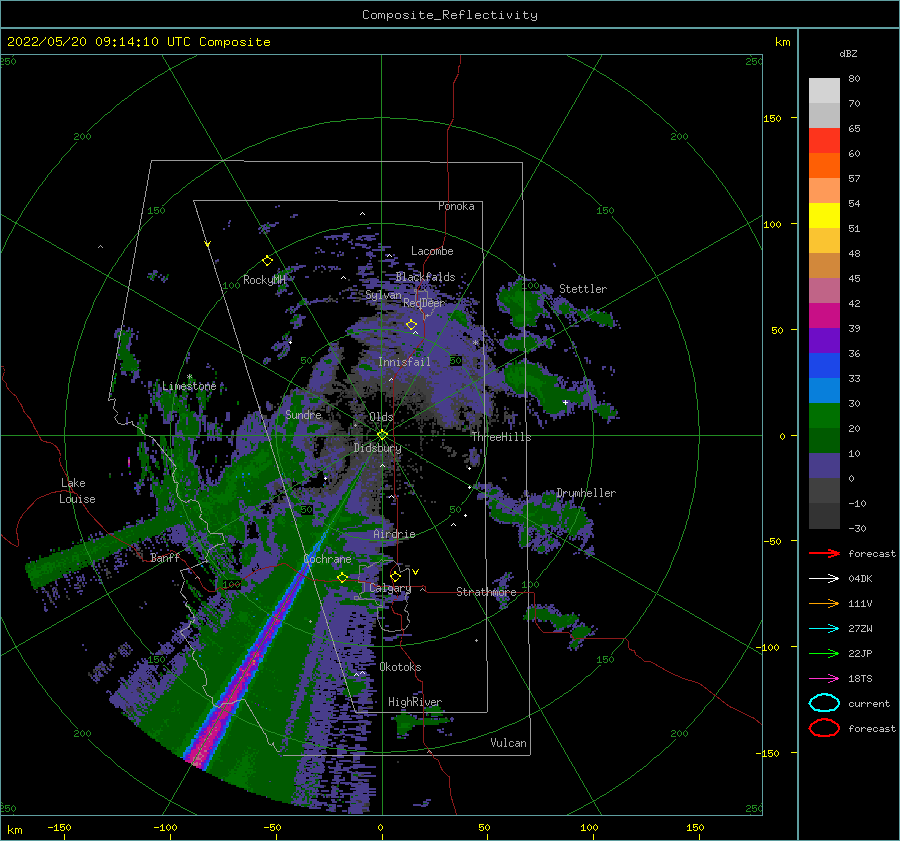Select the lightest gray 70–80 dBZ swatch

tap(824, 91)
